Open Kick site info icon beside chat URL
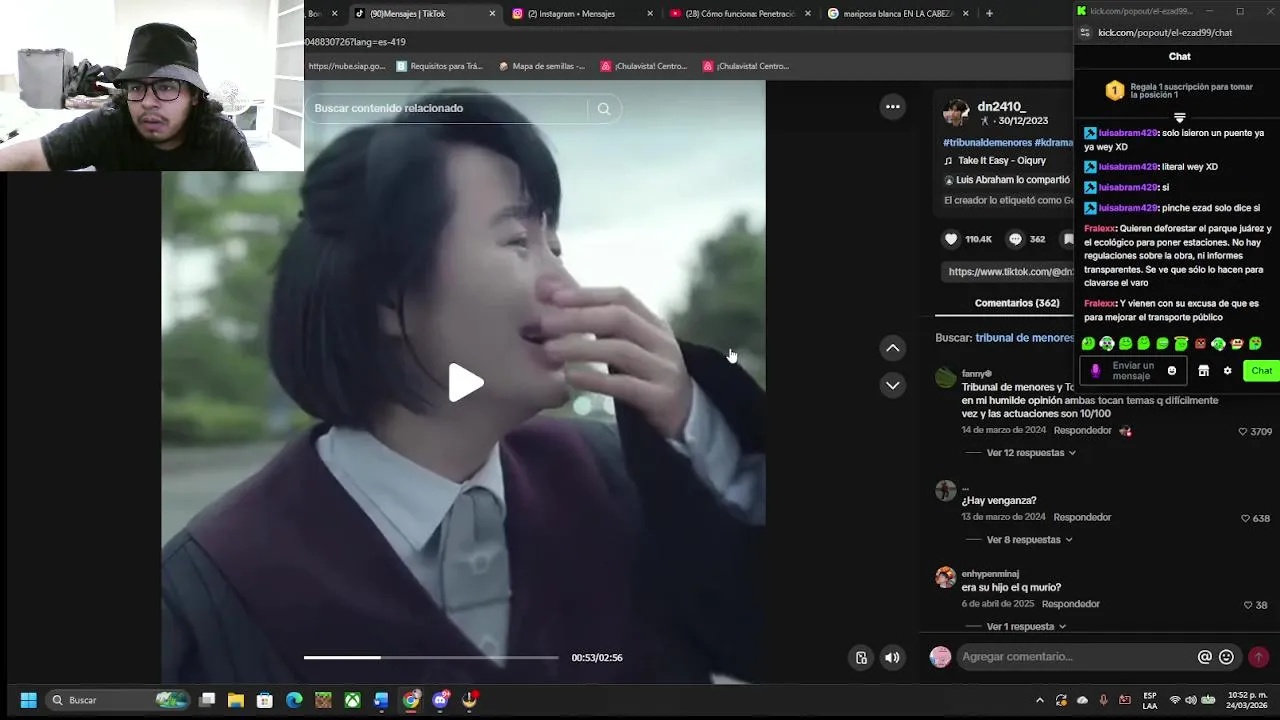 pyautogui.click(x=1085, y=33)
